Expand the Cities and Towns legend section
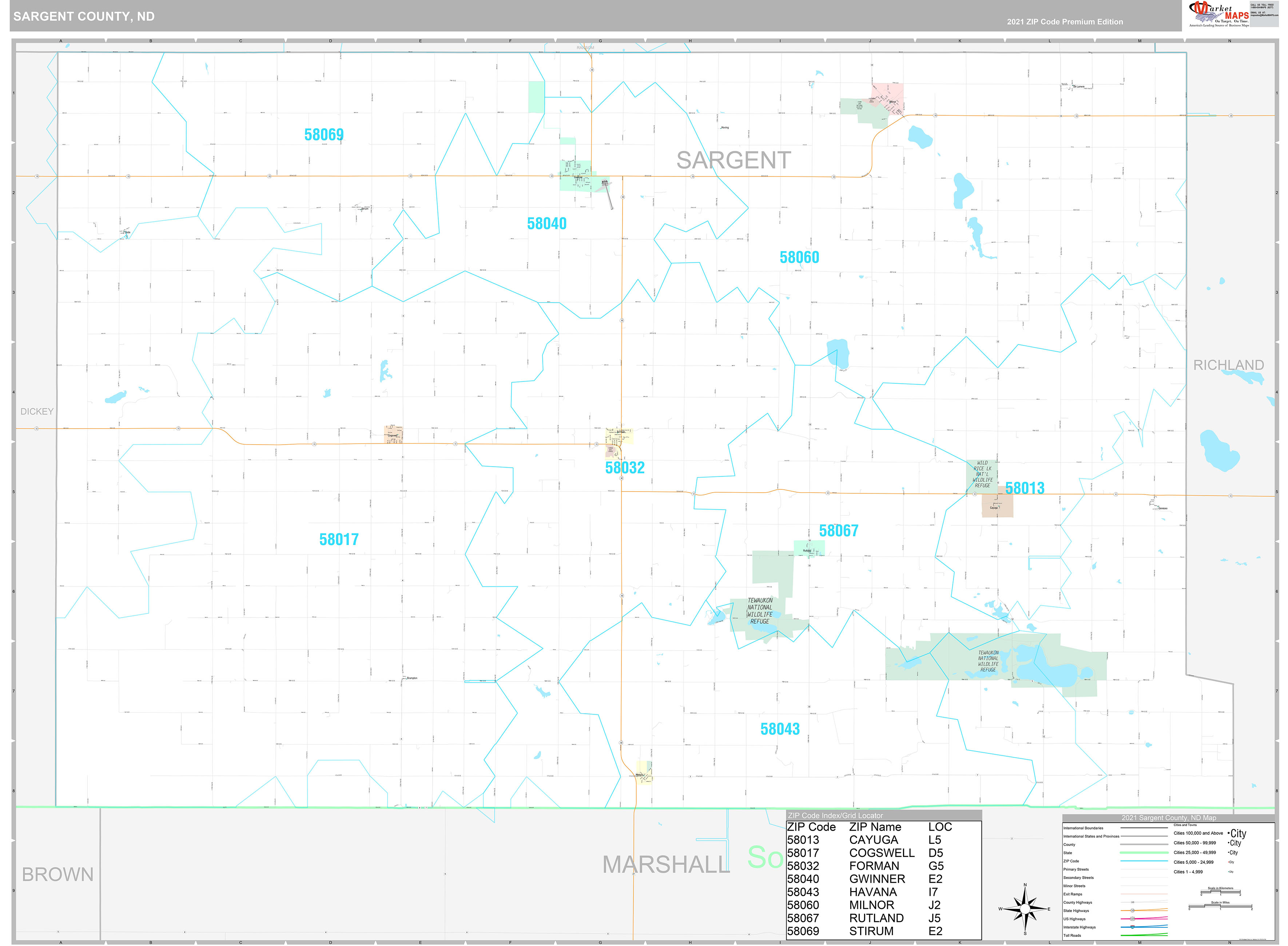The width and height of the screenshot is (1288, 946). pos(1185,825)
